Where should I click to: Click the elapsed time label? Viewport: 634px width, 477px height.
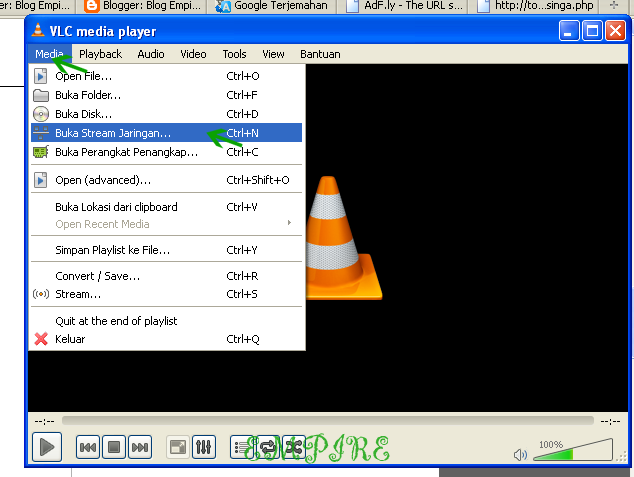(44, 421)
